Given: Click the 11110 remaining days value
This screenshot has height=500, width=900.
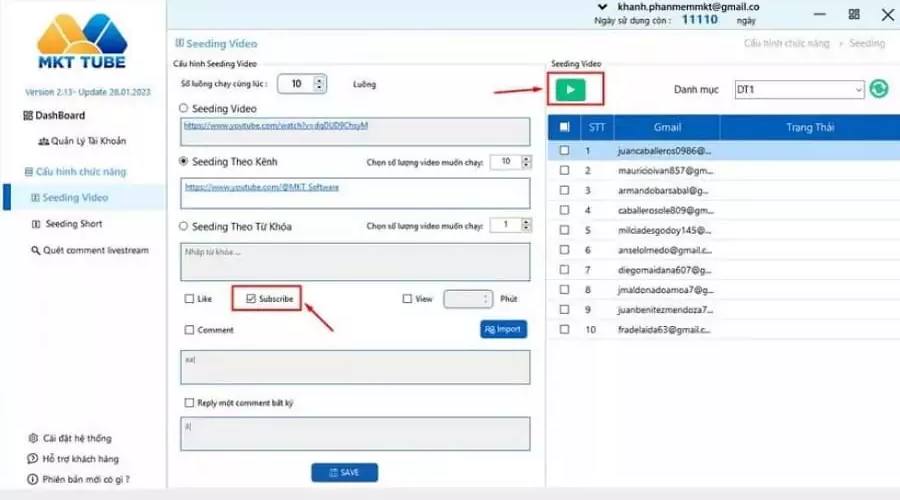Looking at the screenshot, I should click(699, 20).
